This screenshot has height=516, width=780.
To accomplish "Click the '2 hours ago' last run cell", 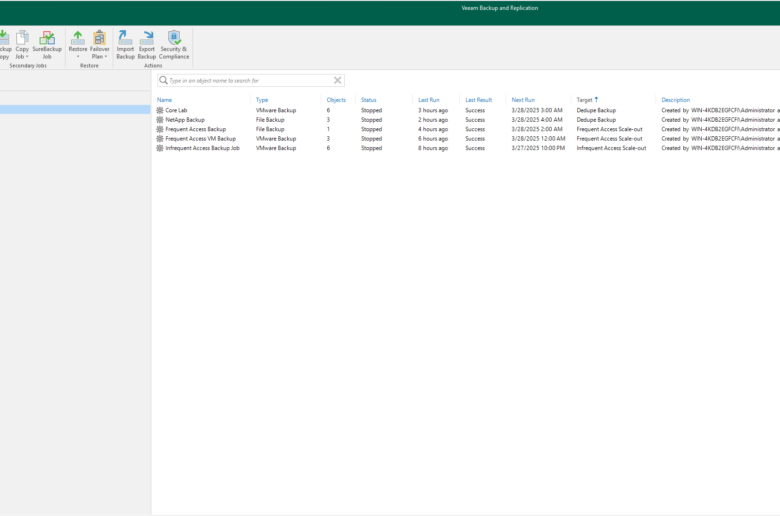I will (433, 120).
